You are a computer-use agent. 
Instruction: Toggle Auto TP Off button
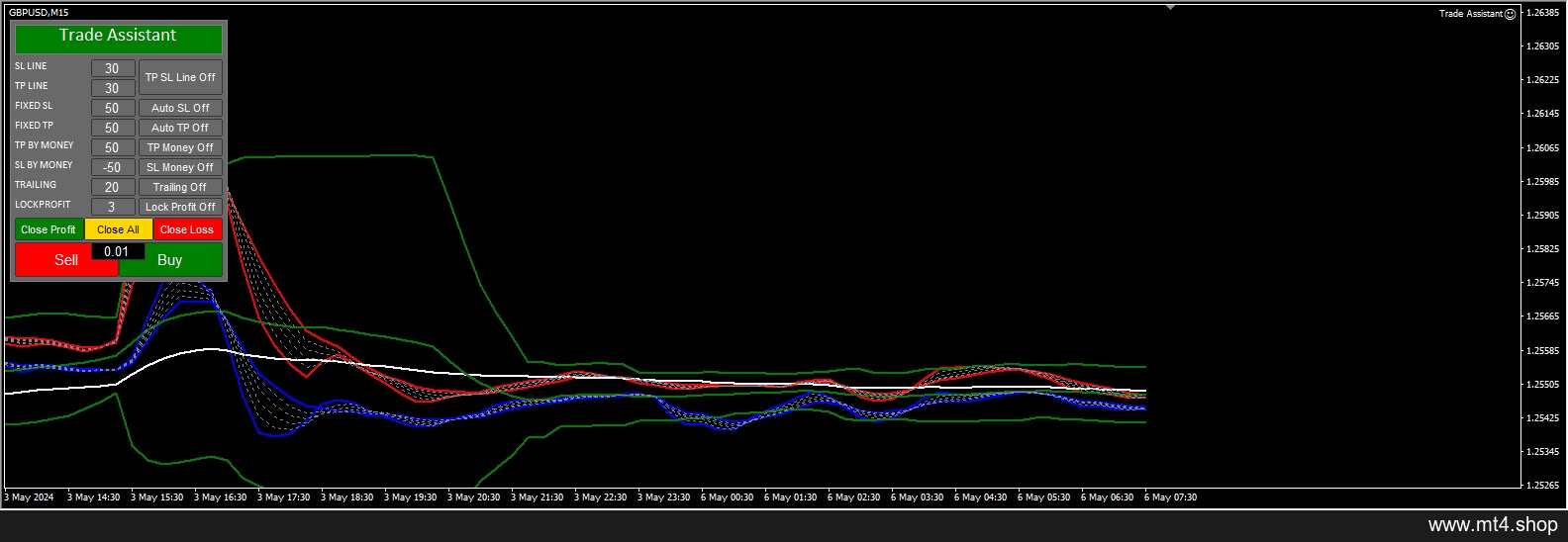click(x=180, y=128)
